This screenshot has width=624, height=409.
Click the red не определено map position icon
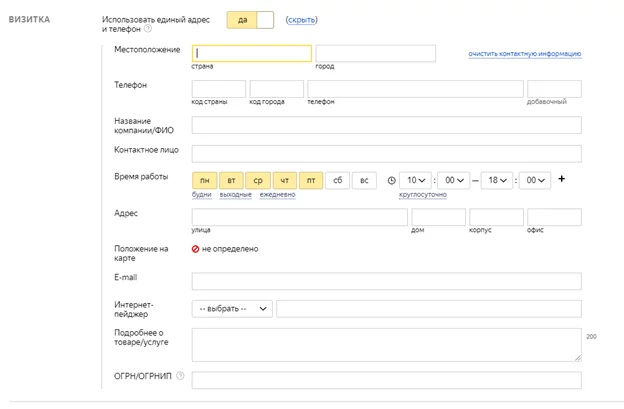click(195, 249)
